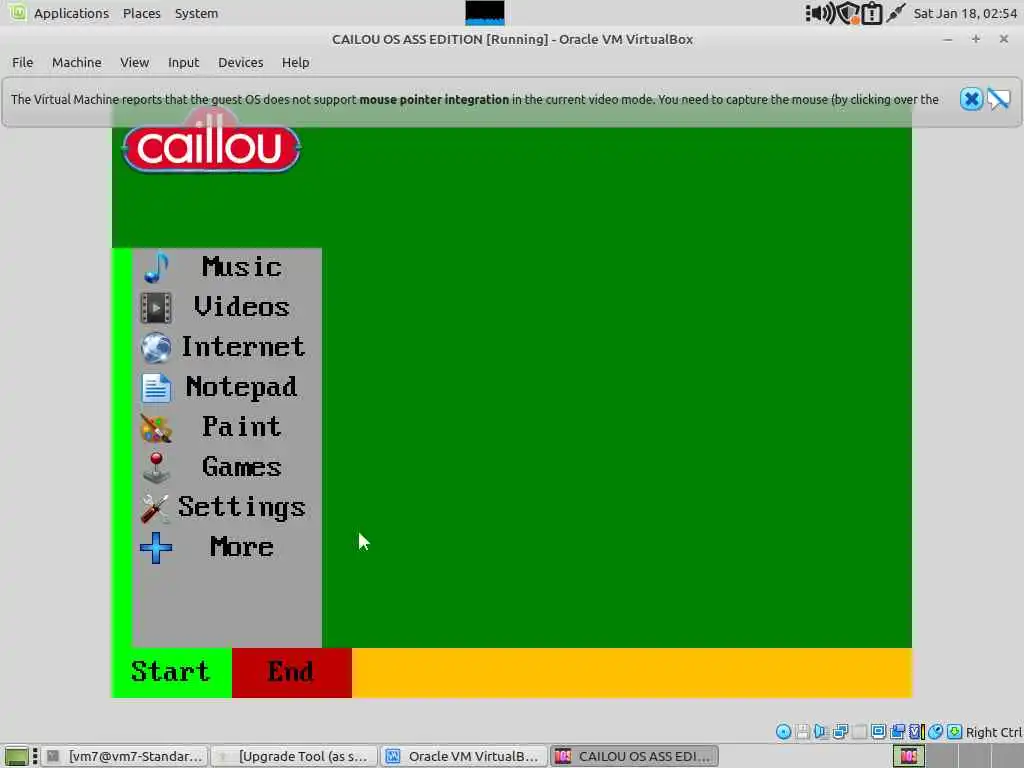1024x768 pixels.
Task: Open the Help menu
Action: 295,63
